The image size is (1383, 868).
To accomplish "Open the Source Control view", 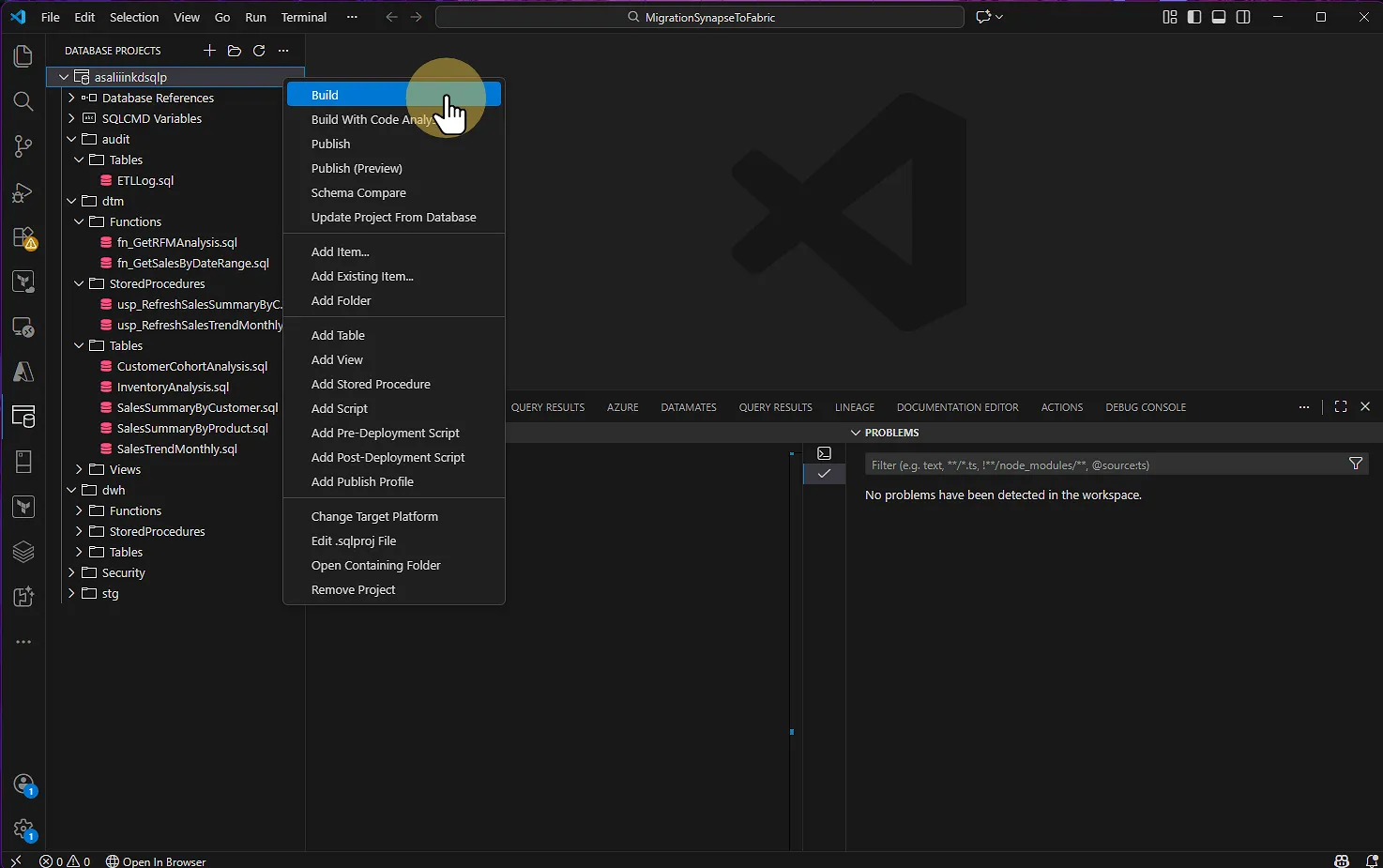I will (23, 146).
